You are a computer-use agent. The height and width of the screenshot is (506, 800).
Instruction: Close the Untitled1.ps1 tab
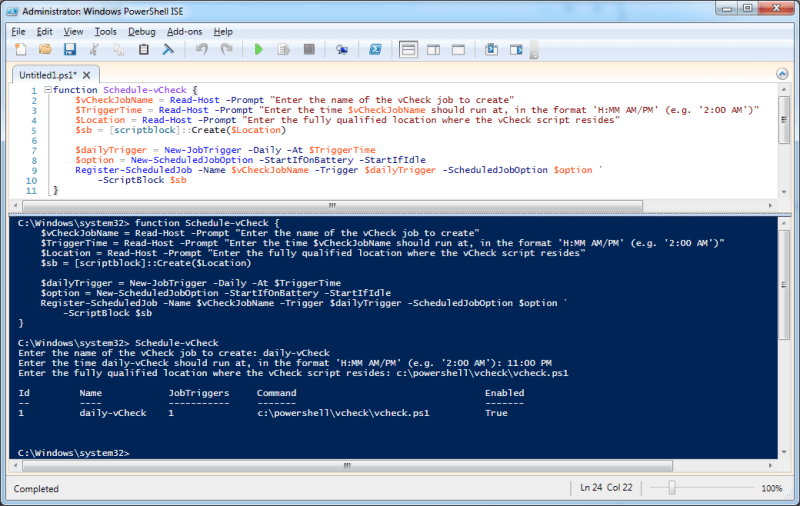[x=87, y=75]
